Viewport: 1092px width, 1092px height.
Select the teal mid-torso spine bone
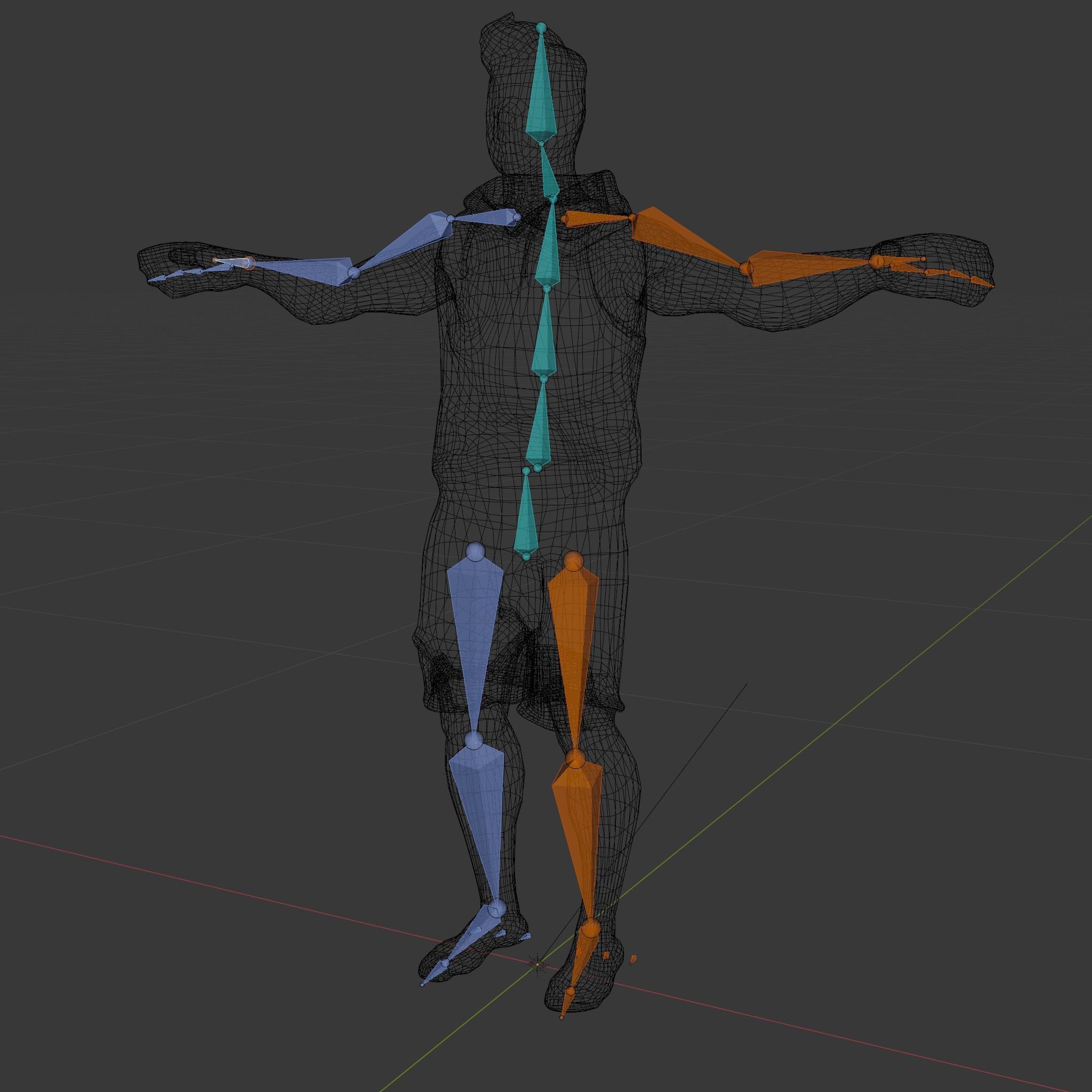tap(544, 333)
